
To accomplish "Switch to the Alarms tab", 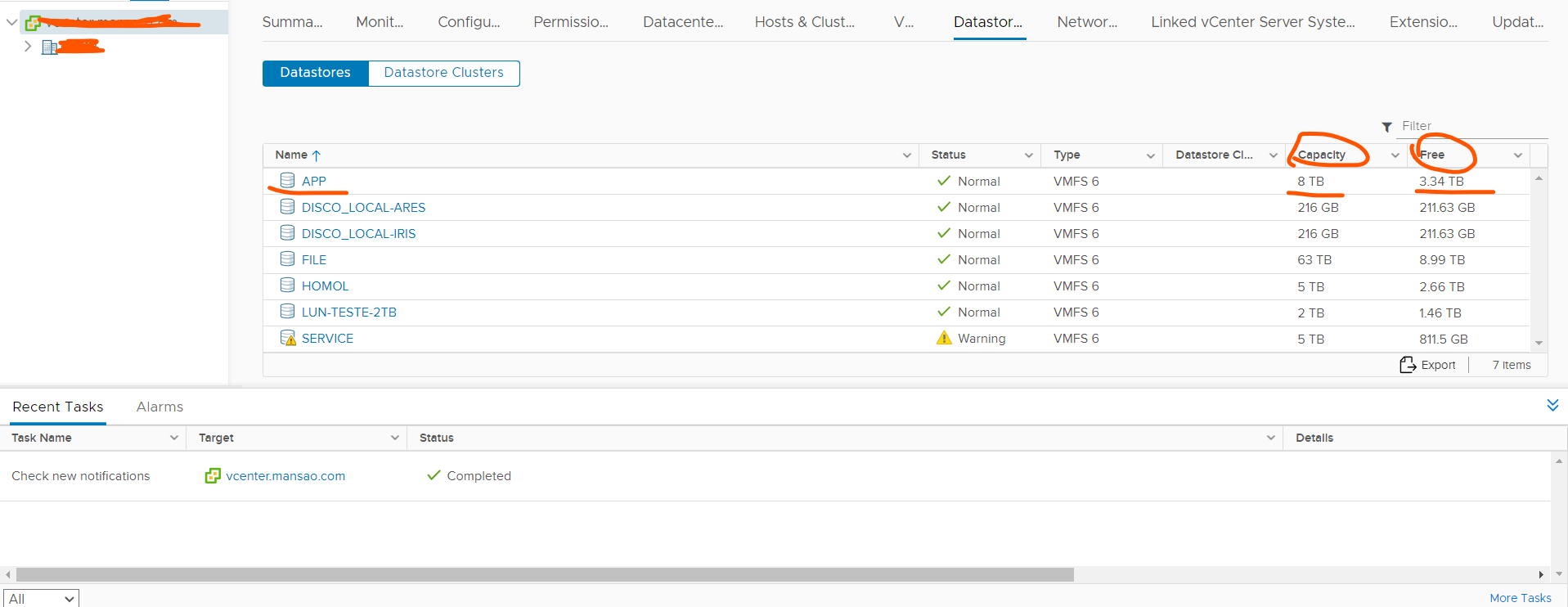I will [x=159, y=407].
